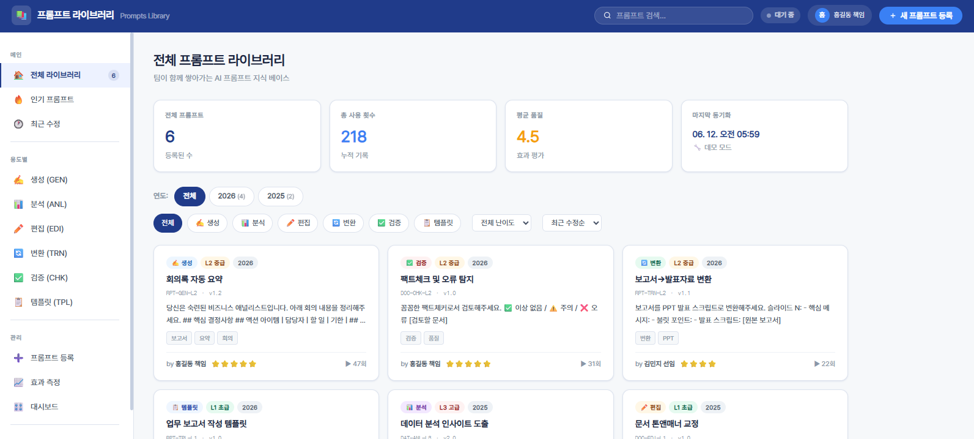Click the 총 사용 횟수 218 stat card
The image size is (974, 439).
(413, 136)
